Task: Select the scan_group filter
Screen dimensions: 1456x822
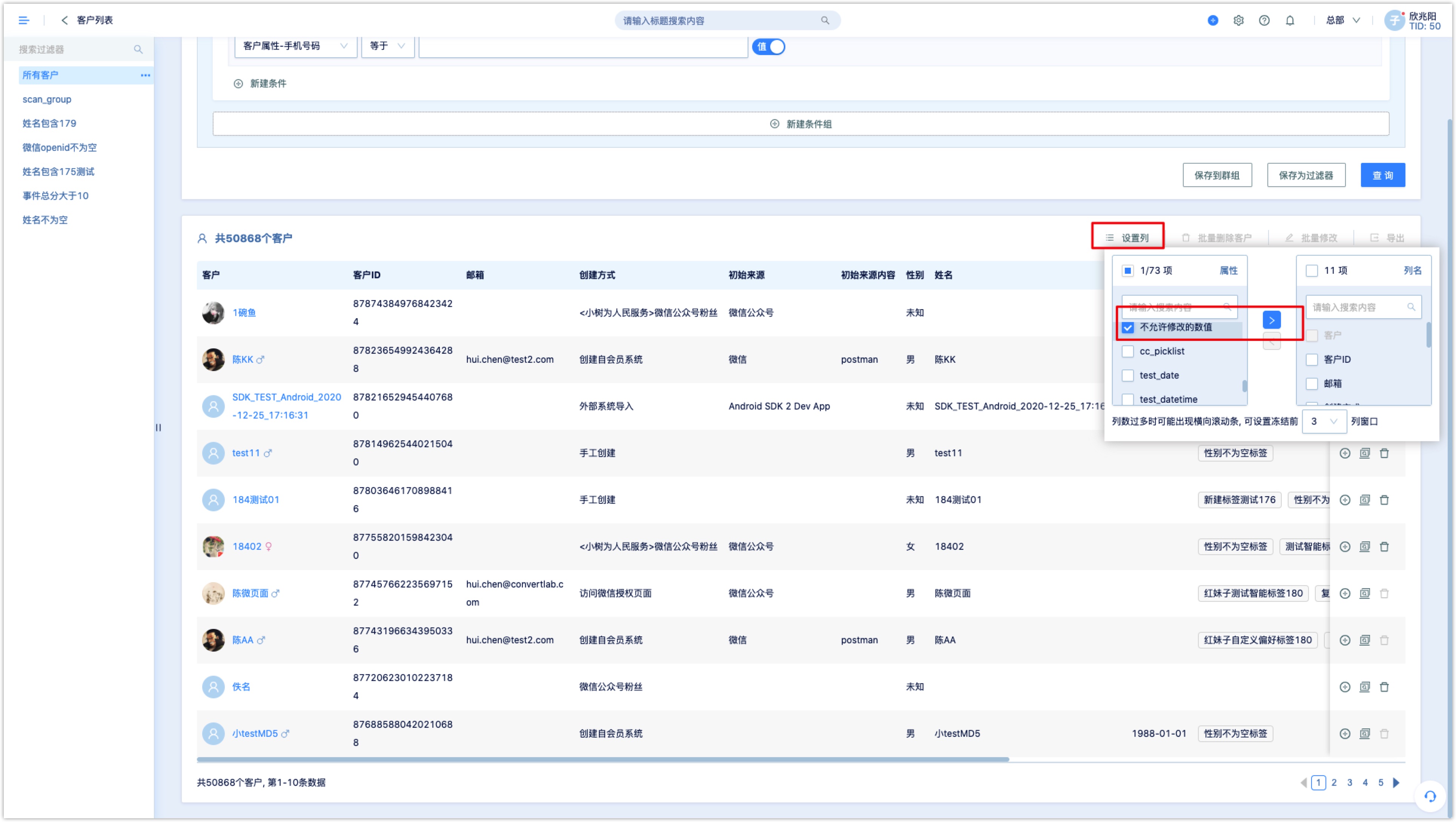Action: click(x=47, y=100)
